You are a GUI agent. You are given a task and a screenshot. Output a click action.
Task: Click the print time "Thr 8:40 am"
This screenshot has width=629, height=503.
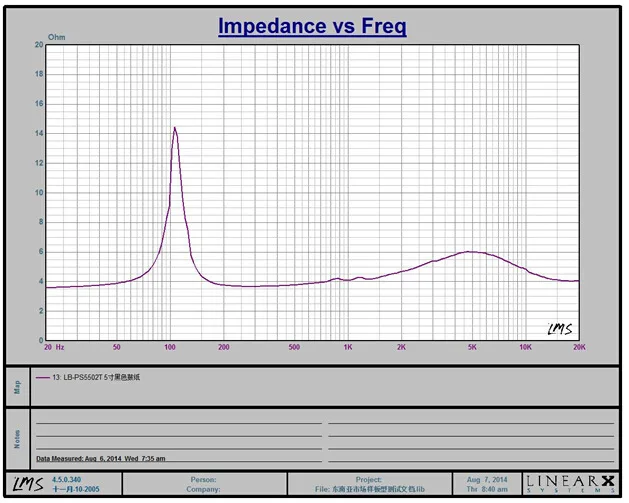click(487, 489)
